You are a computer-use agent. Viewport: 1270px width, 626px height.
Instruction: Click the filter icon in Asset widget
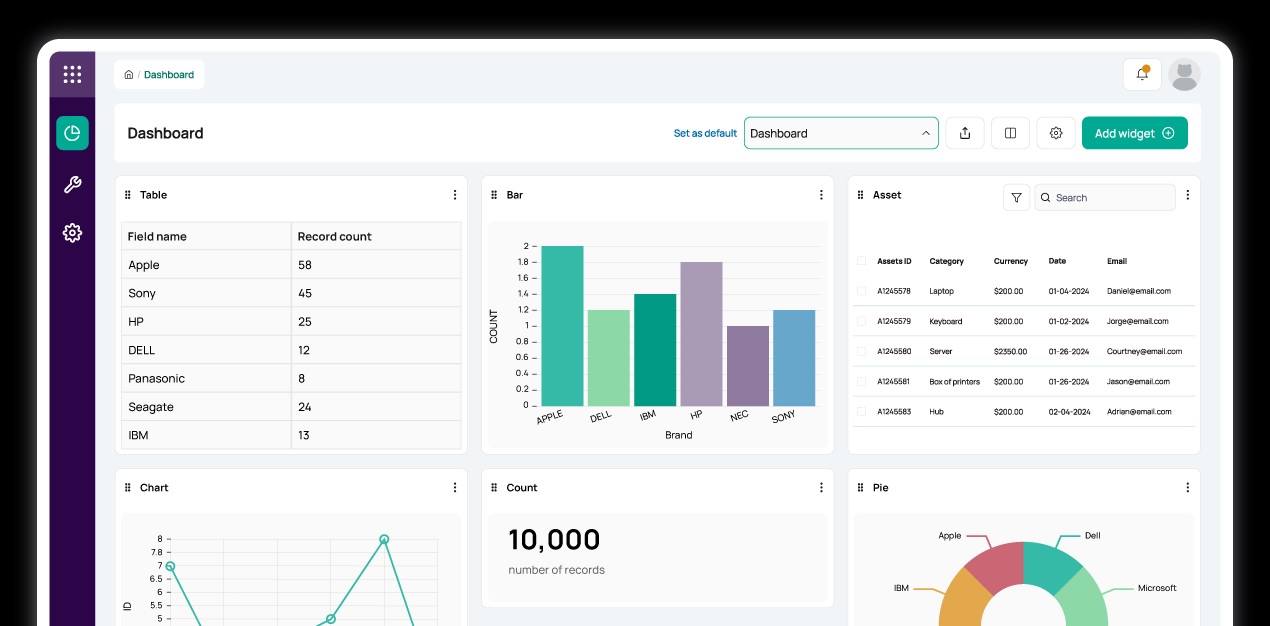tap(1016, 198)
